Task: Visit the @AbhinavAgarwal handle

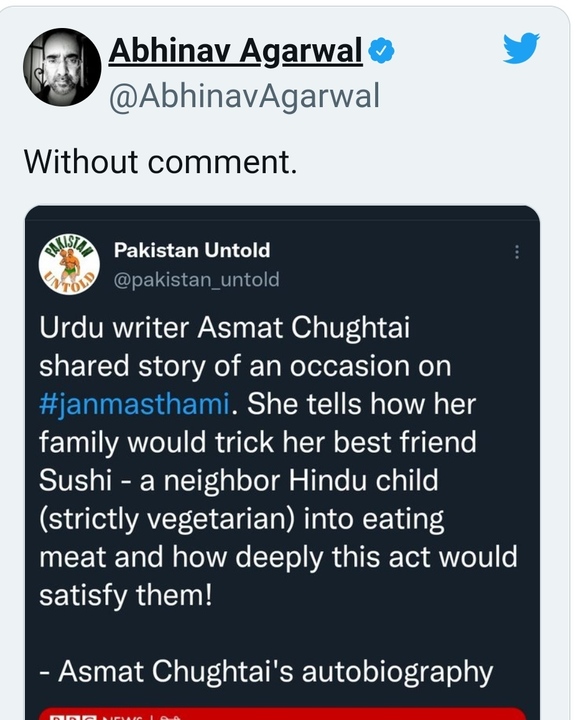Action: point(244,96)
